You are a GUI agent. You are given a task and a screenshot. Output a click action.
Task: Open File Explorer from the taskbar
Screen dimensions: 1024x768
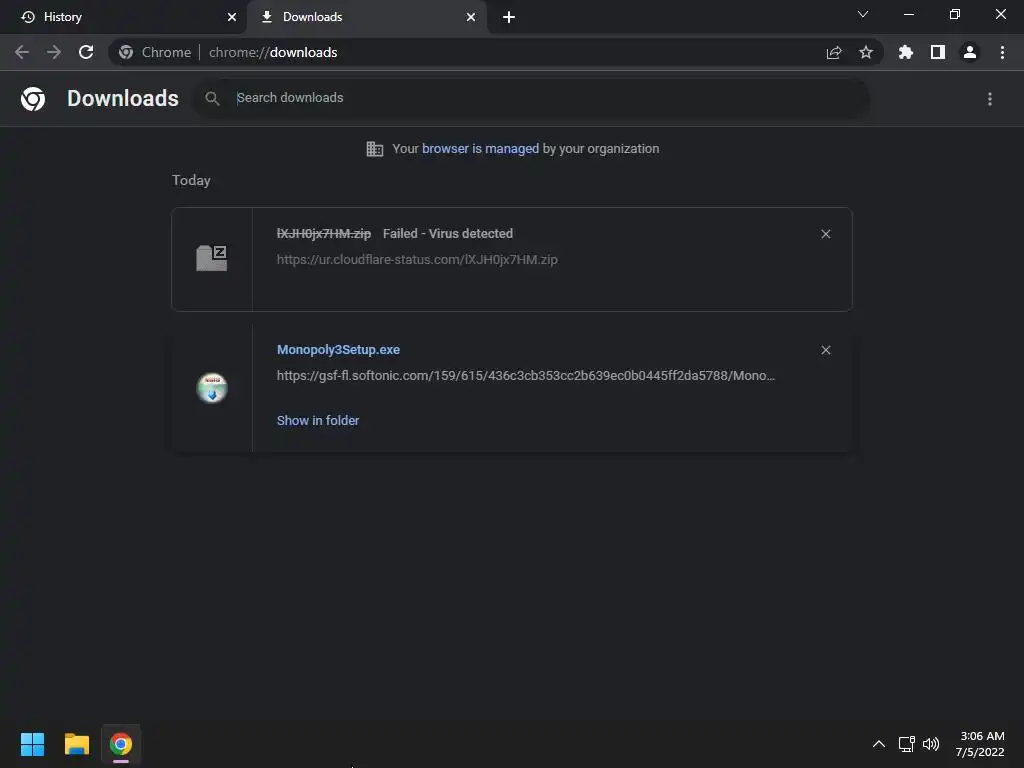(x=76, y=744)
